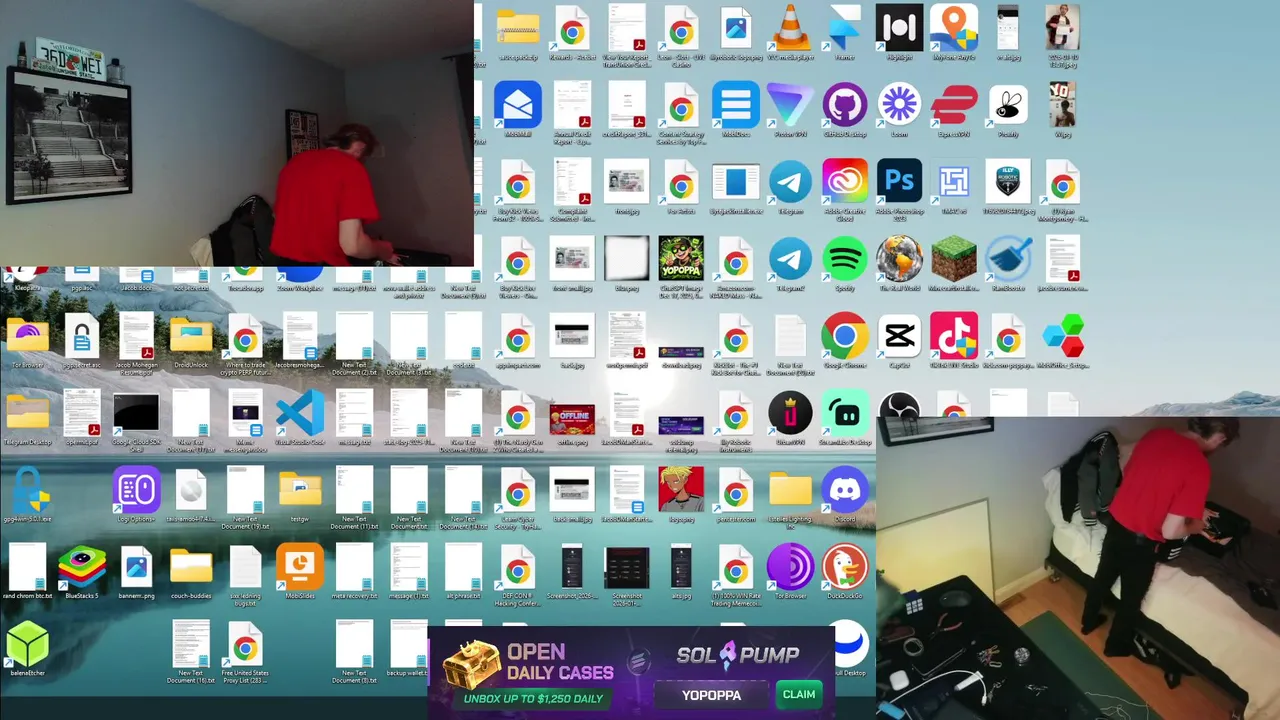The image size is (1280, 720).
Task: Open the MobiMail shortcut
Action: coord(518,105)
